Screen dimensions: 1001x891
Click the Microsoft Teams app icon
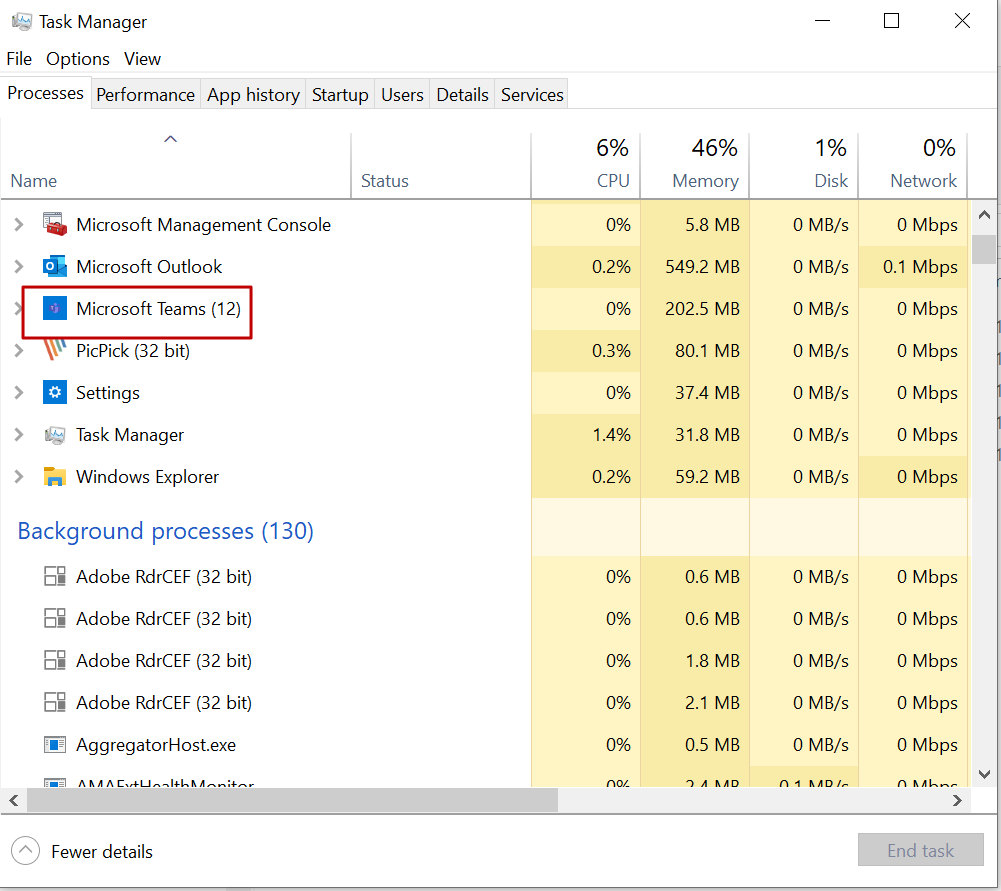pyautogui.click(x=55, y=308)
